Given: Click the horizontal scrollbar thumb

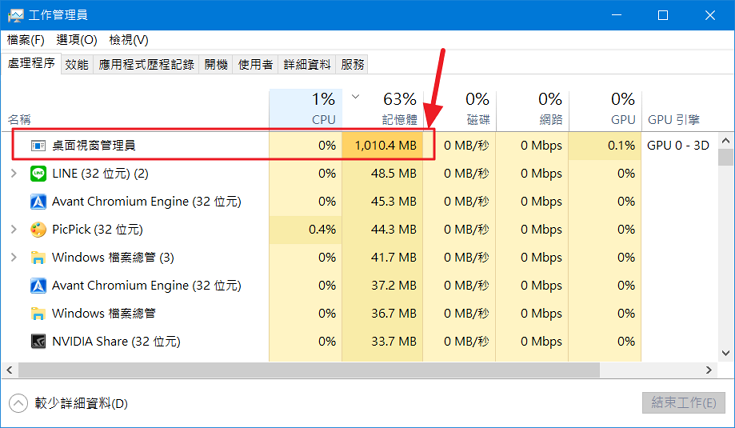Looking at the screenshot, I should tap(309, 370).
